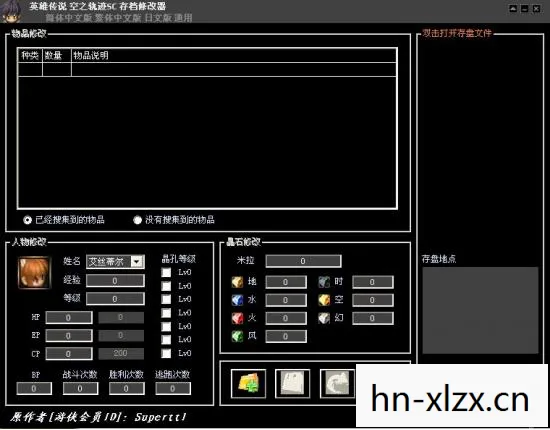
Task: Click the 战斗次数 battle count field
Action: 80,388
